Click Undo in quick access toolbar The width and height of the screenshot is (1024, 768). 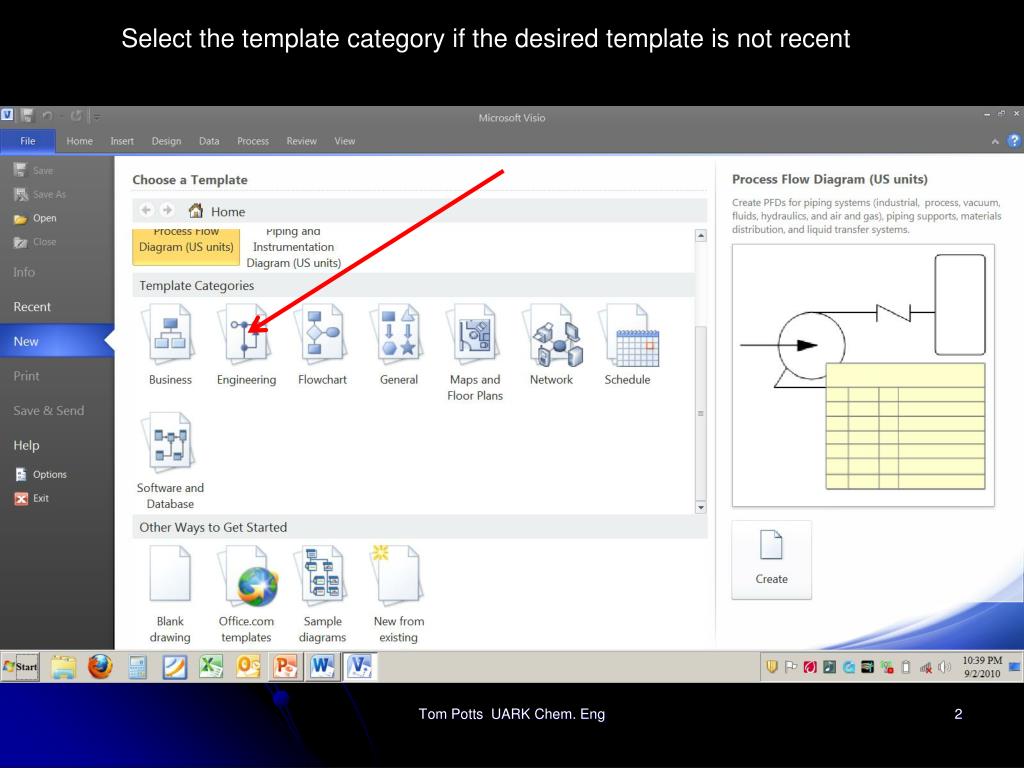tap(47, 116)
